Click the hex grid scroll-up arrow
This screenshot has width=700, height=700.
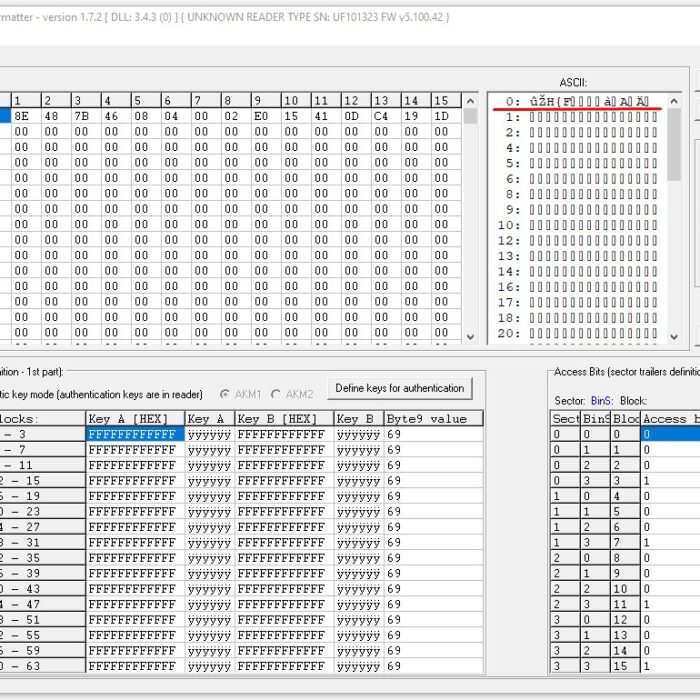coord(470,101)
